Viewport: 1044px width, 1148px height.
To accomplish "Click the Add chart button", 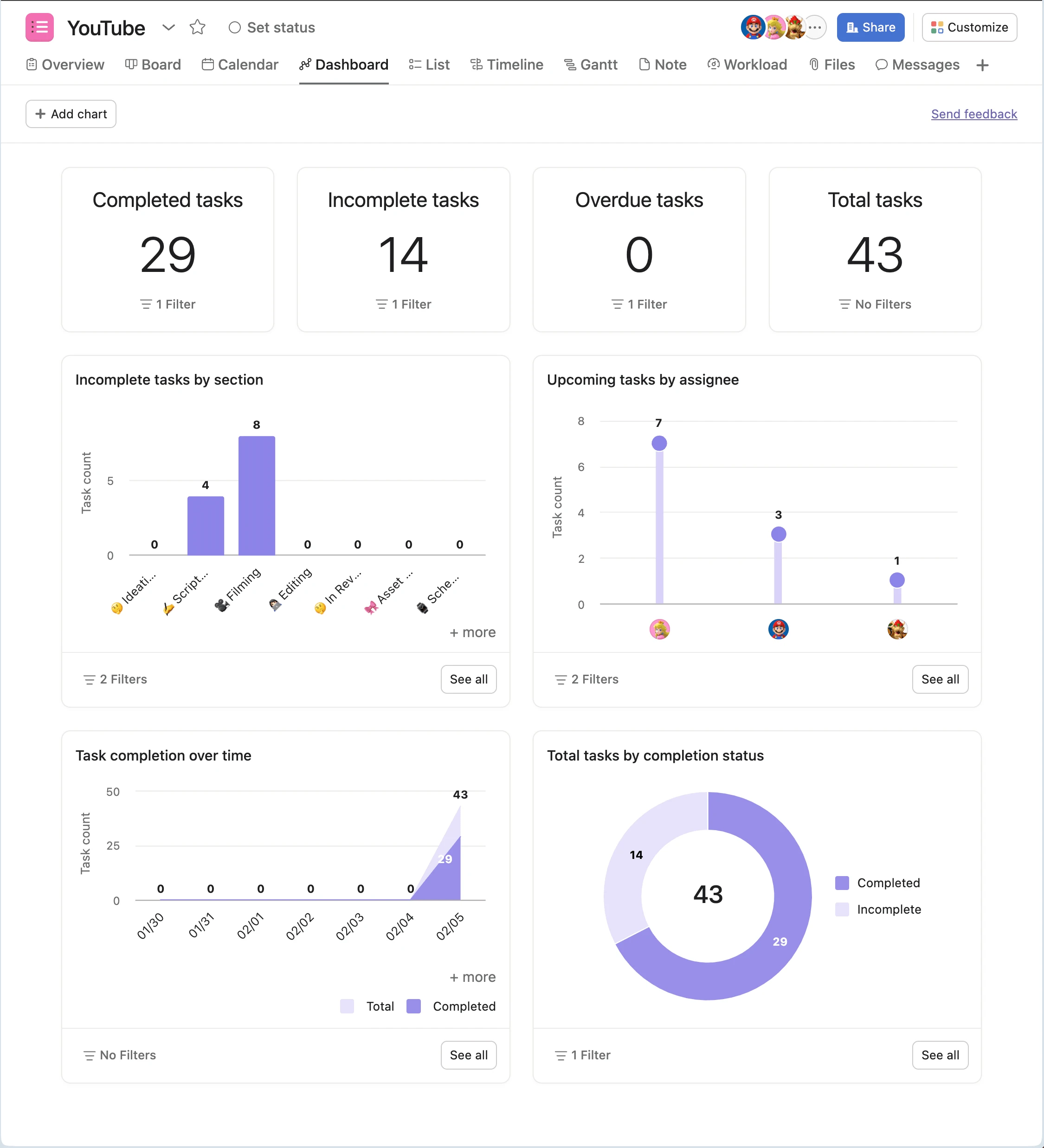I will [71, 114].
